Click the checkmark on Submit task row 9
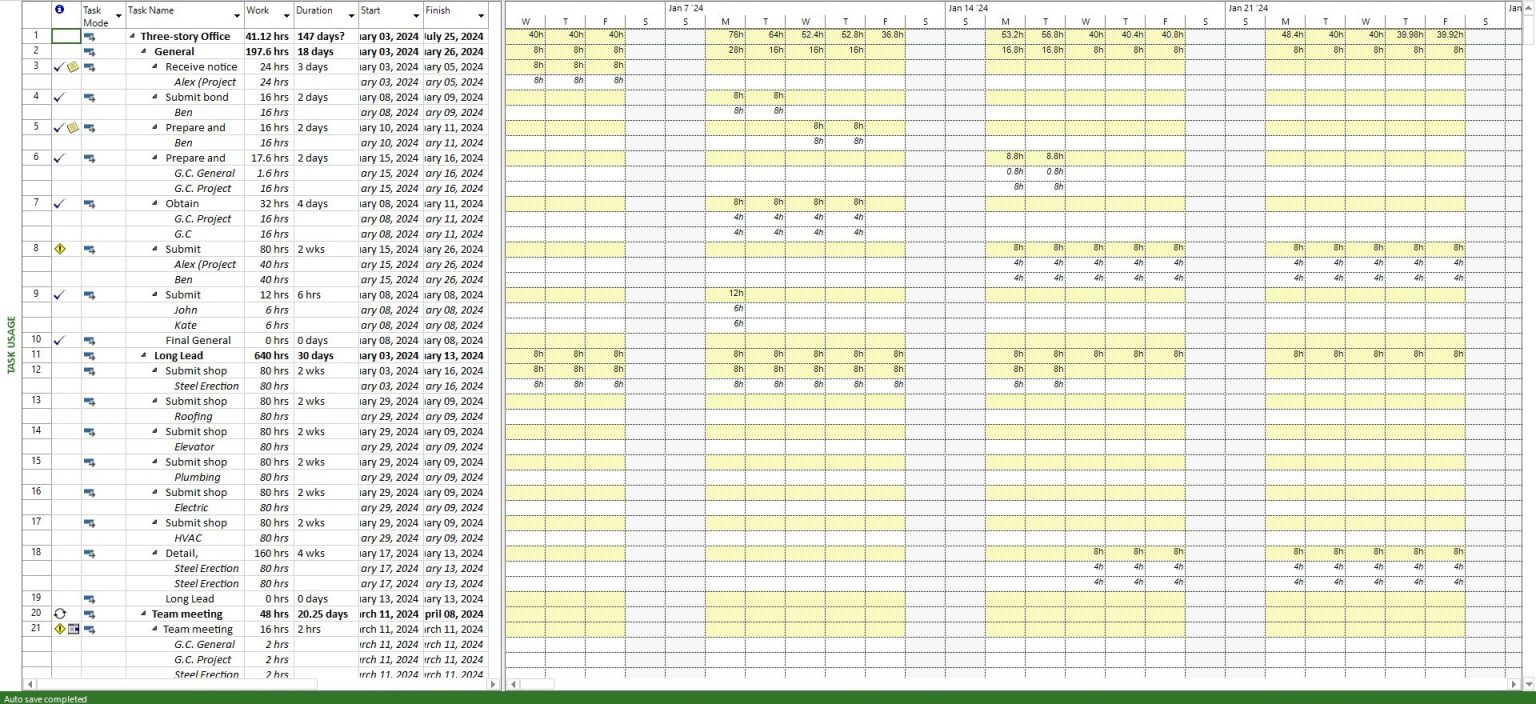Screen dimensions: 1536x704 coord(59,294)
